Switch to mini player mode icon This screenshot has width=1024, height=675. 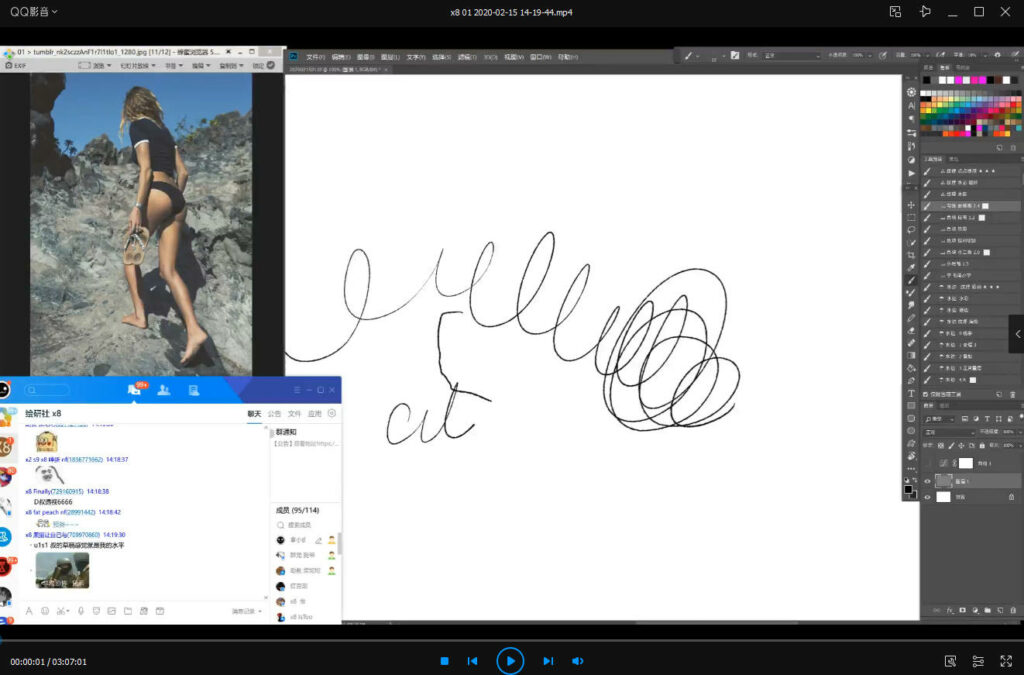896,12
